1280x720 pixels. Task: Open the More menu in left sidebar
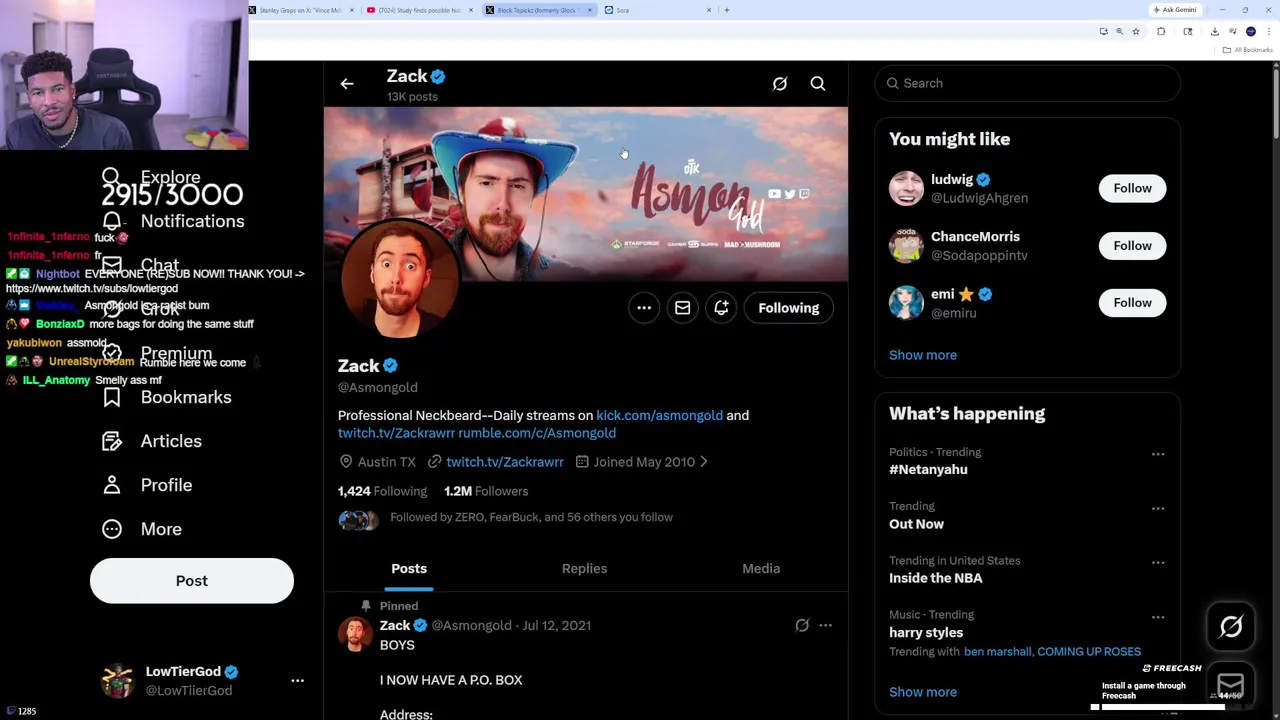coord(142,529)
